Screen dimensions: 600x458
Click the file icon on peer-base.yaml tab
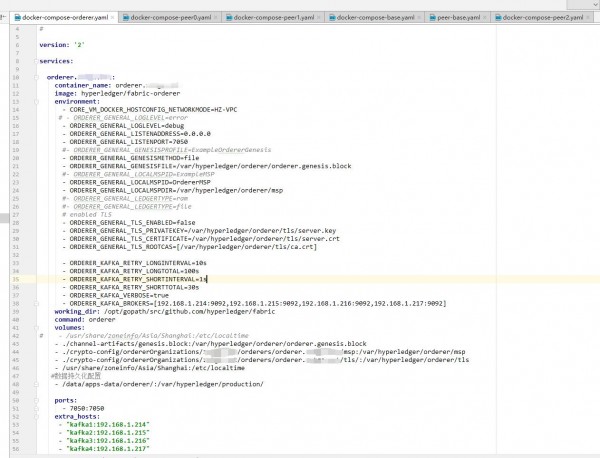point(432,18)
